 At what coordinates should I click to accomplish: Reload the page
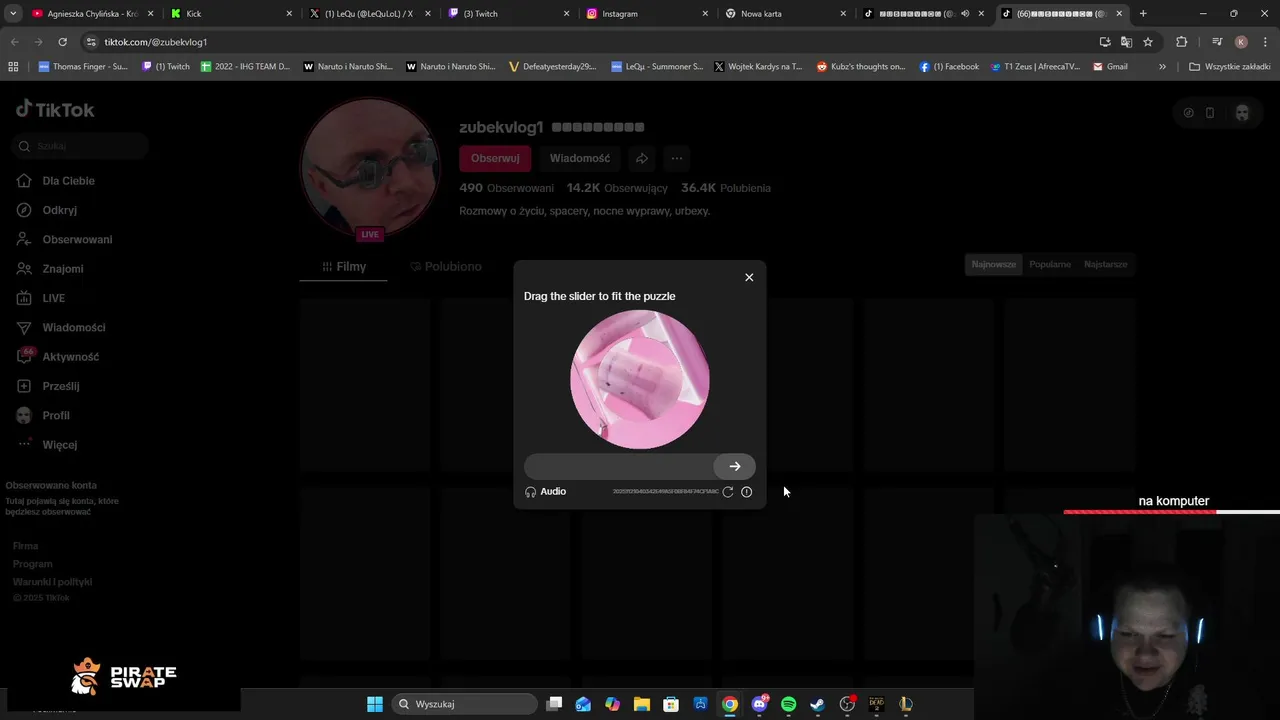point(62,42)
